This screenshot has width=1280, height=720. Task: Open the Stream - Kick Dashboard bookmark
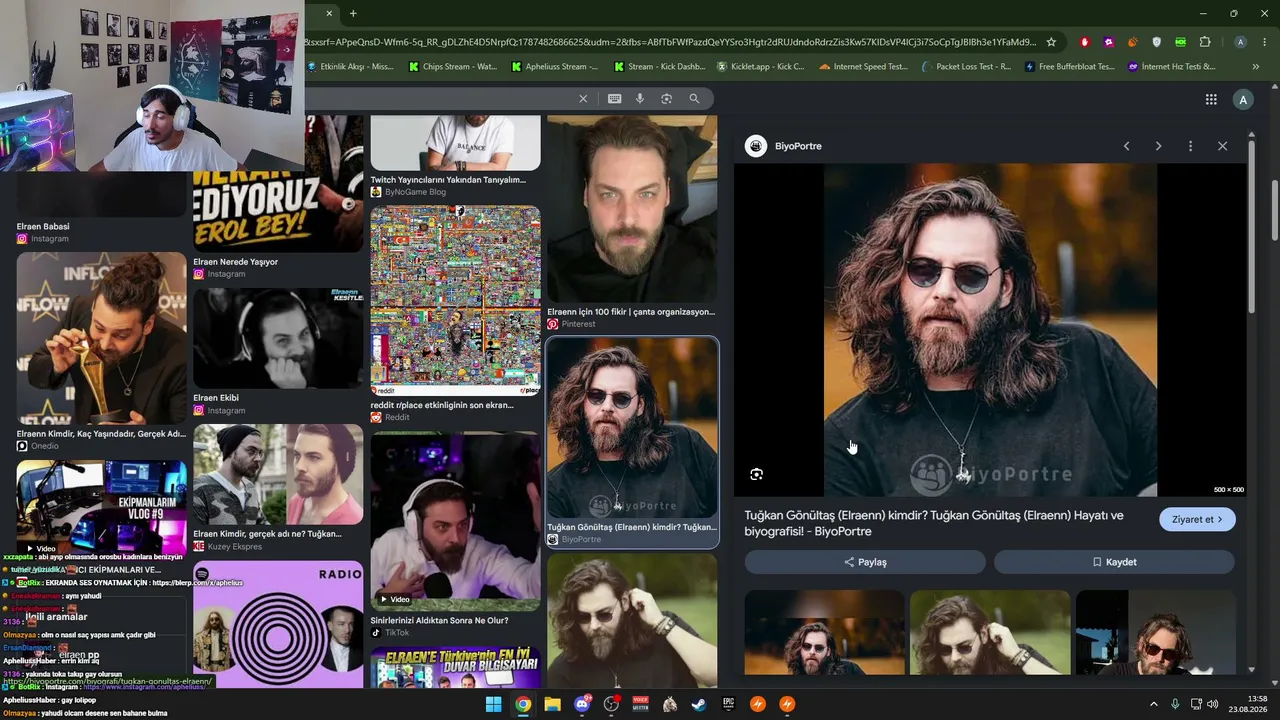click(659, 67)
